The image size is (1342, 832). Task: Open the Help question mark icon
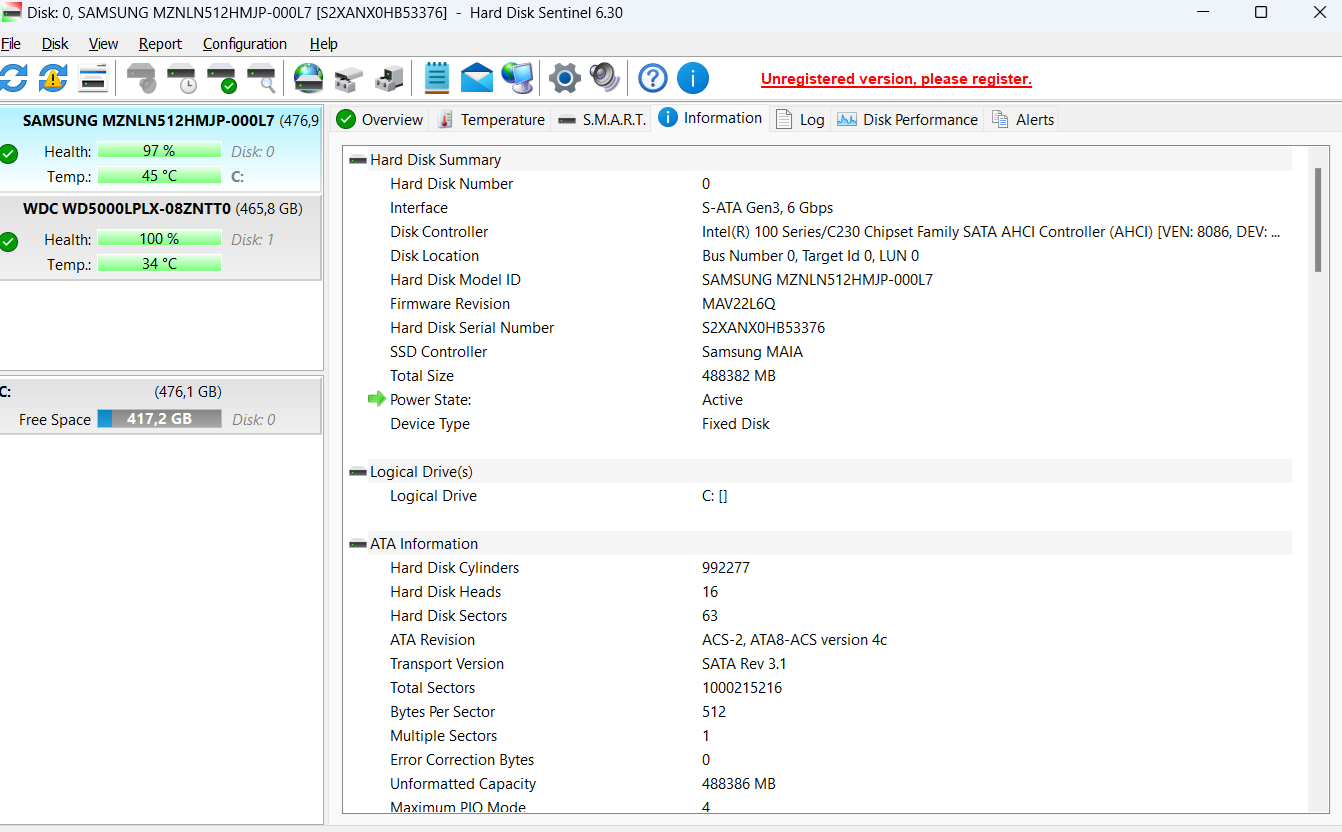point(652,78)
